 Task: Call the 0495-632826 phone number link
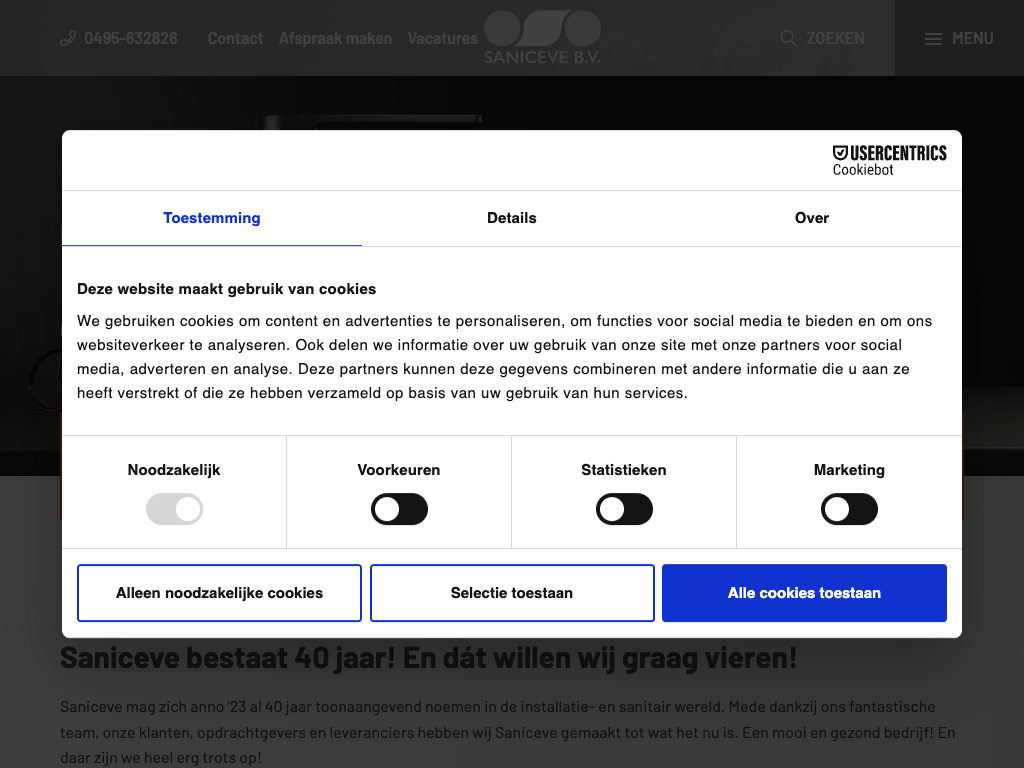tap(131, 39)
